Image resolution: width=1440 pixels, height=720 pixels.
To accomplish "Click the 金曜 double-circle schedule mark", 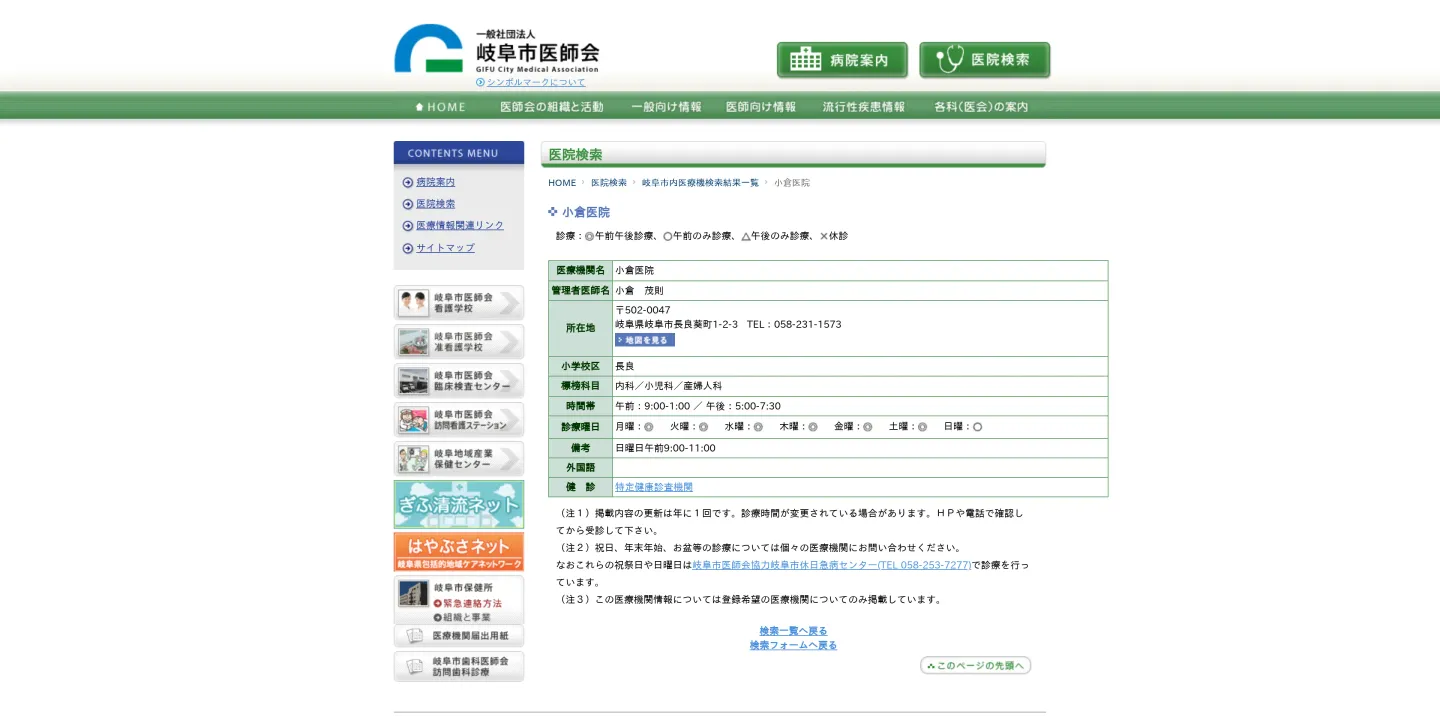I will [x=867, y=427].
